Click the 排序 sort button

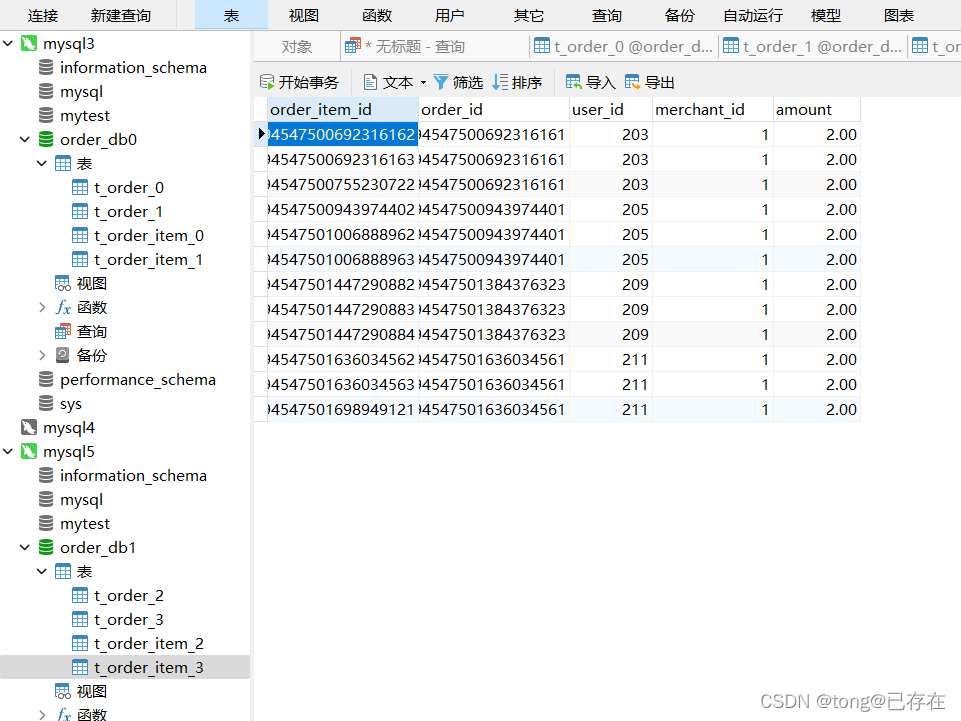point(517,82)
